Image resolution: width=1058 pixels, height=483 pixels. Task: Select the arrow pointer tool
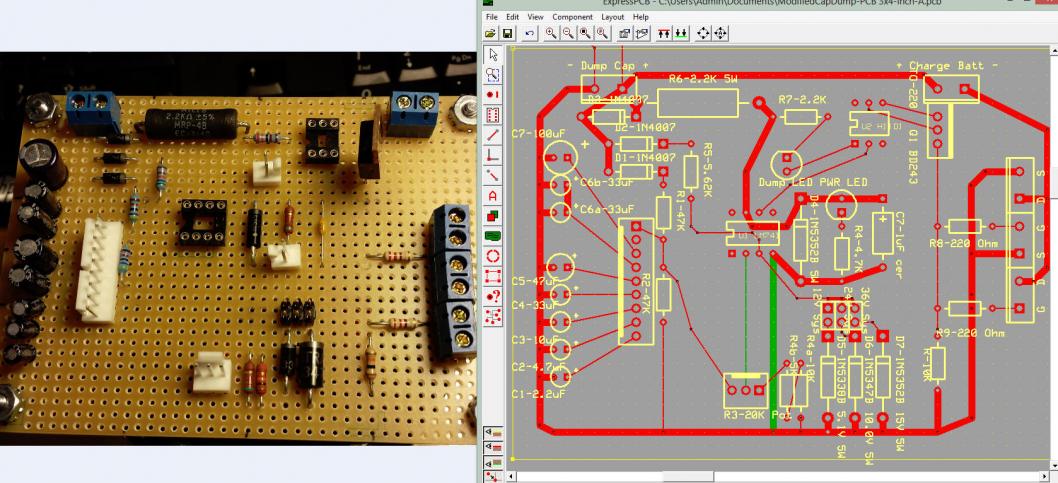pyautogui.click(x=493, y=55)
